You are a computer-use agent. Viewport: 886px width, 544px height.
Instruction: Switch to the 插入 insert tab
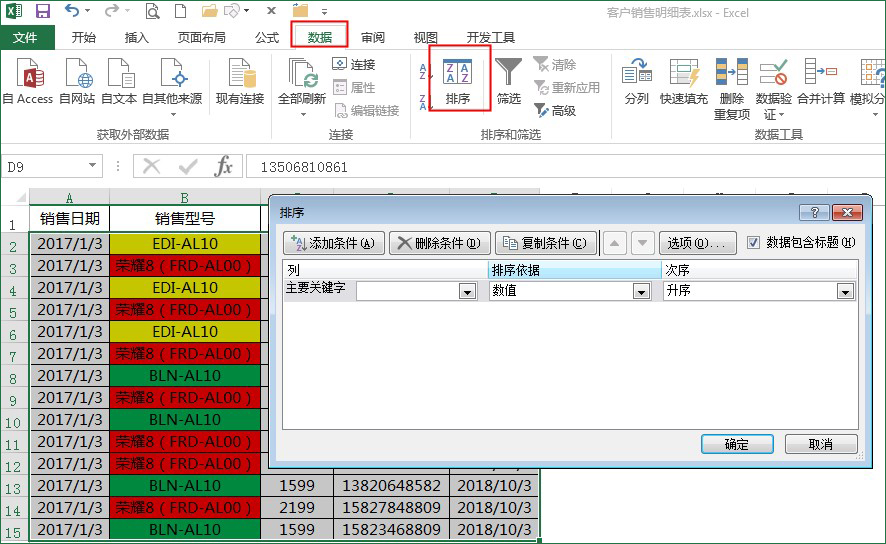point(137,38)
